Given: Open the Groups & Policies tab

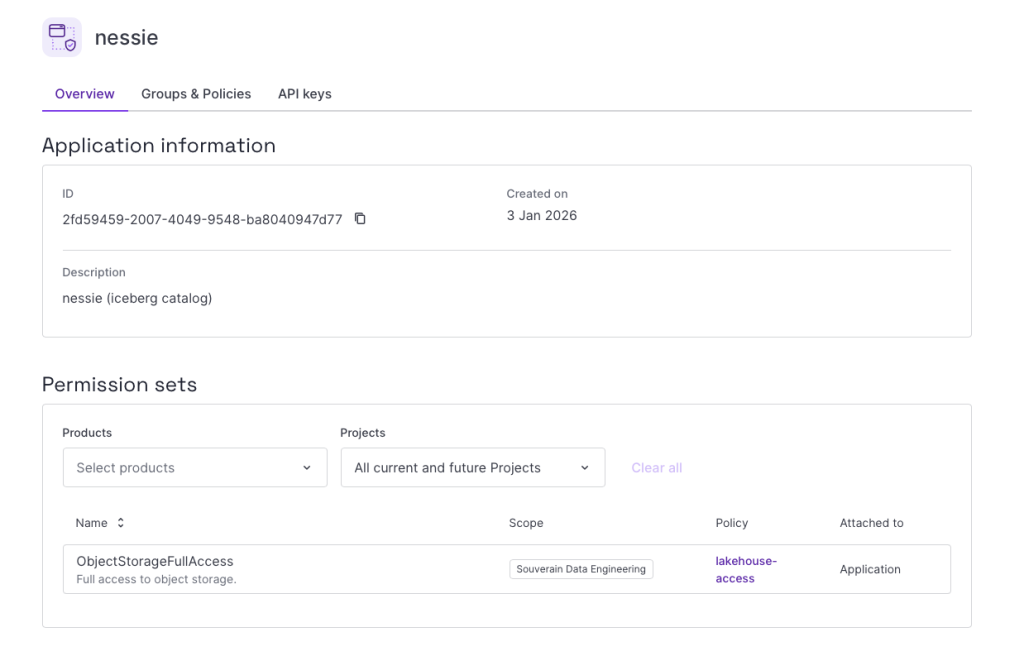Looking at the screenshot, I should point(196,94).
